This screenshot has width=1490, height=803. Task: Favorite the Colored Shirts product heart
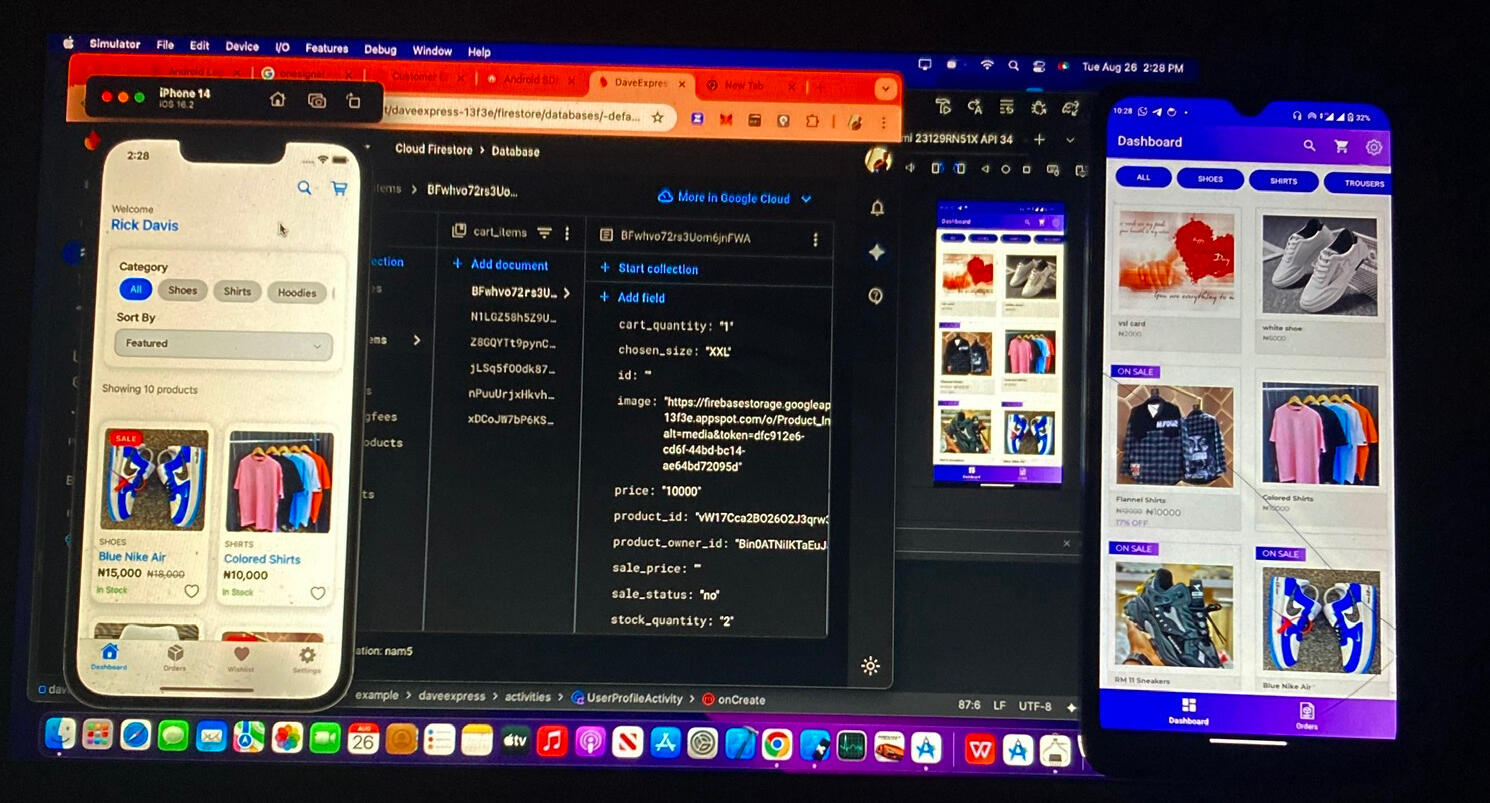point(318,593)
